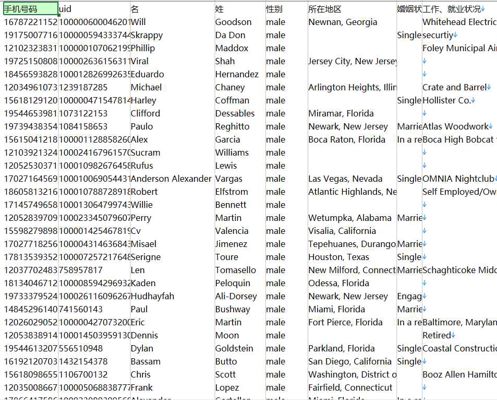Click the uid column header cell
Viewport: 497px width, 400px height.
(x=94, y=9)
